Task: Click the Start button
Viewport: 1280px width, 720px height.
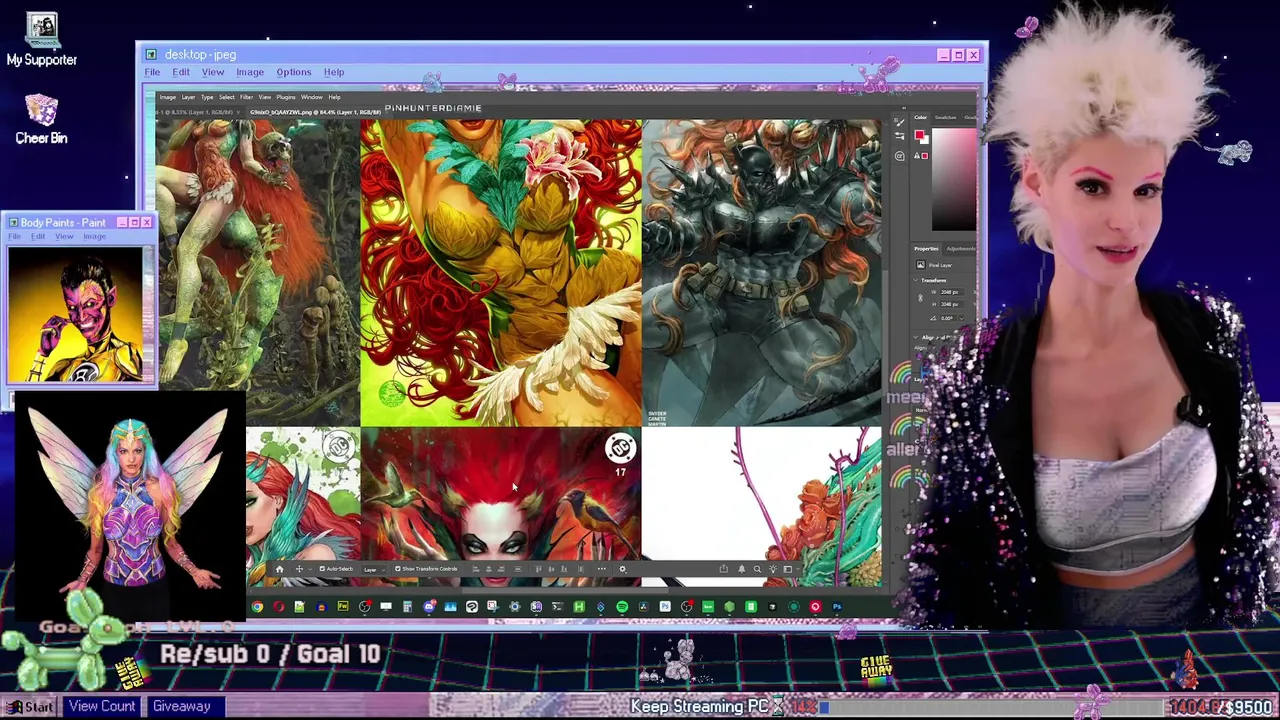Action: click(x=30, y=707)
